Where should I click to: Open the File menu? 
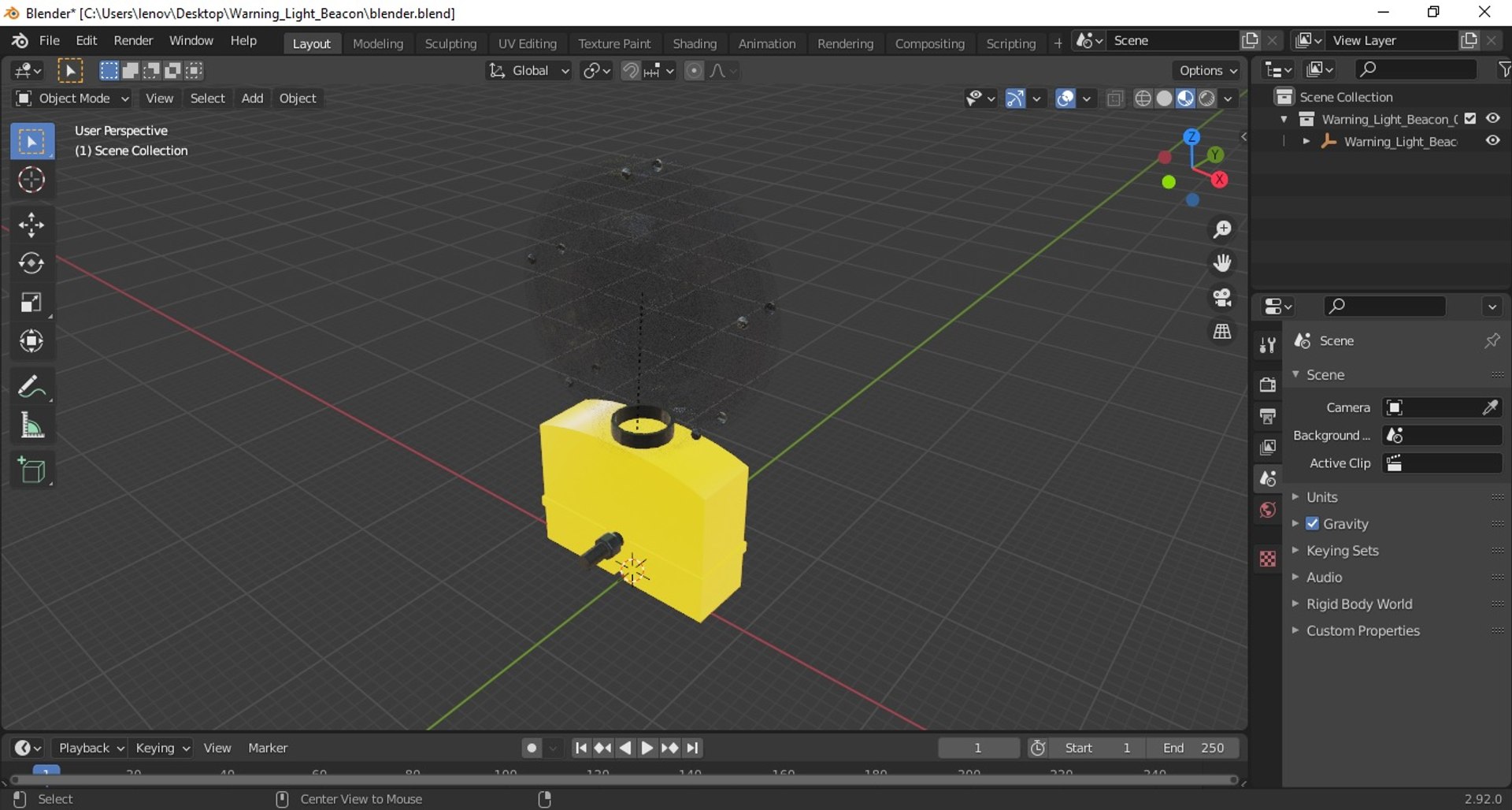click(x=50, y=41)
